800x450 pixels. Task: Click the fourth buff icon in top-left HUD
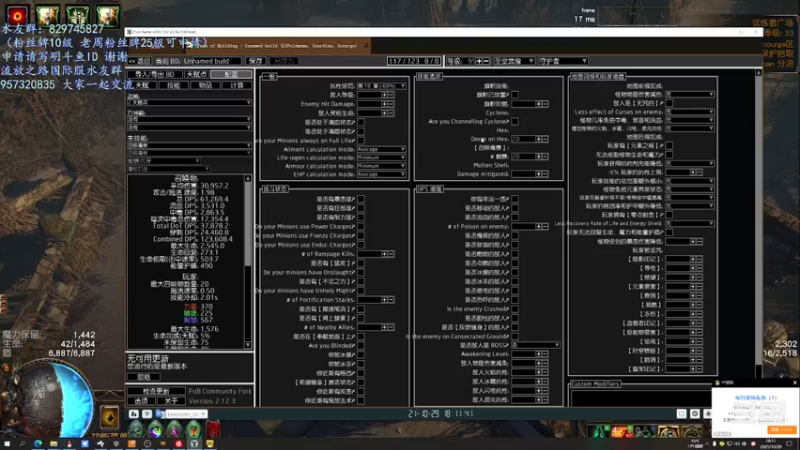point(108,15)
